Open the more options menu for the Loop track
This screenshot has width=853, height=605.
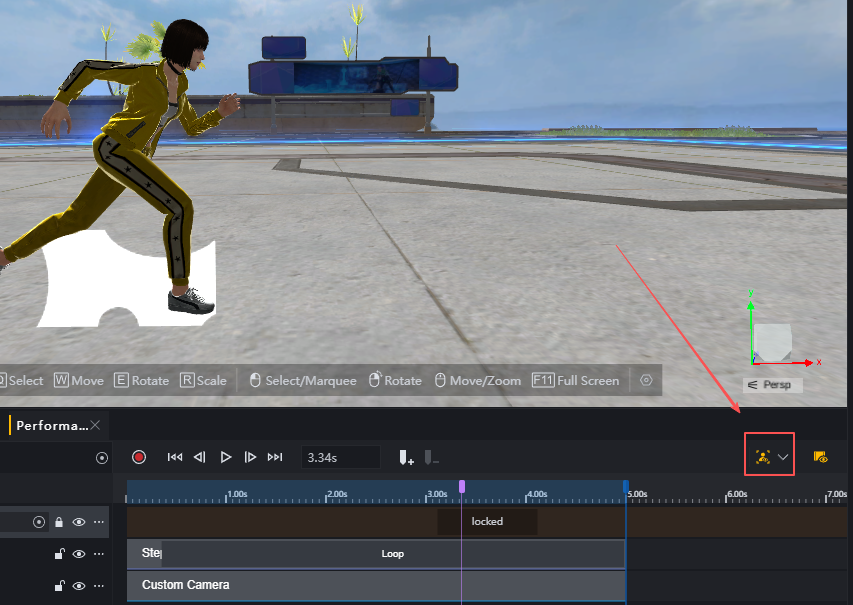coord(98,554)
